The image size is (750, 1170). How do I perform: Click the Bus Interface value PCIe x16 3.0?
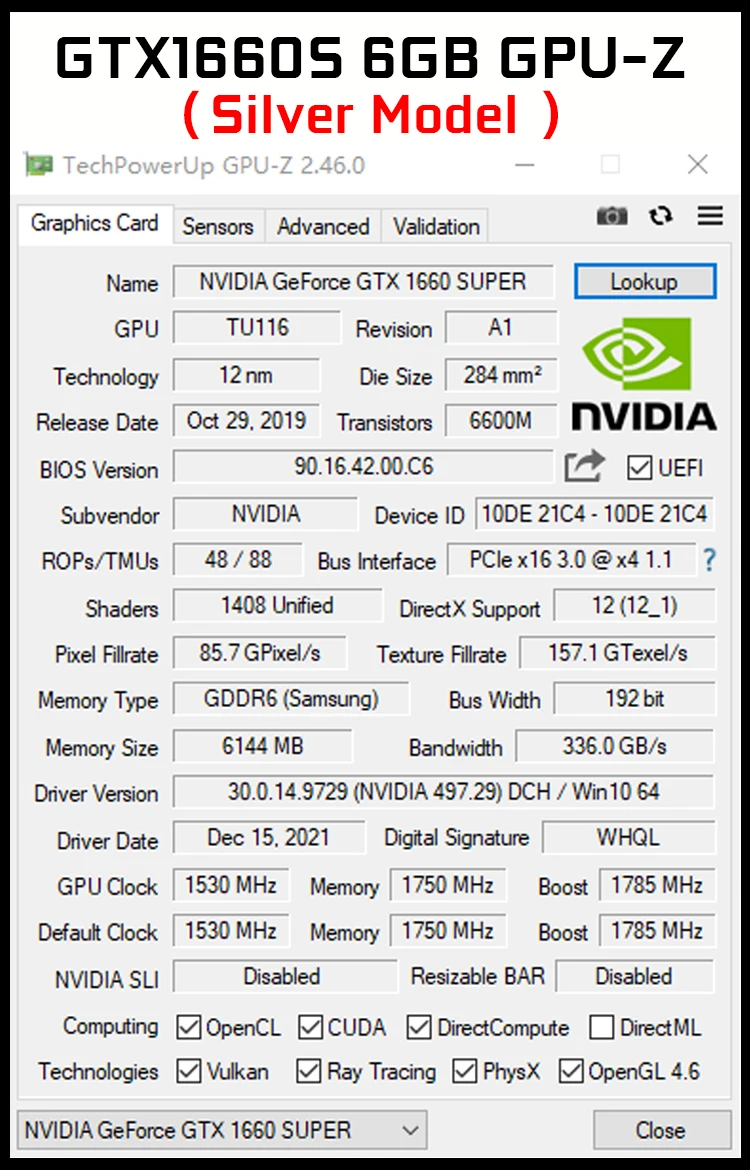point(571,560)
